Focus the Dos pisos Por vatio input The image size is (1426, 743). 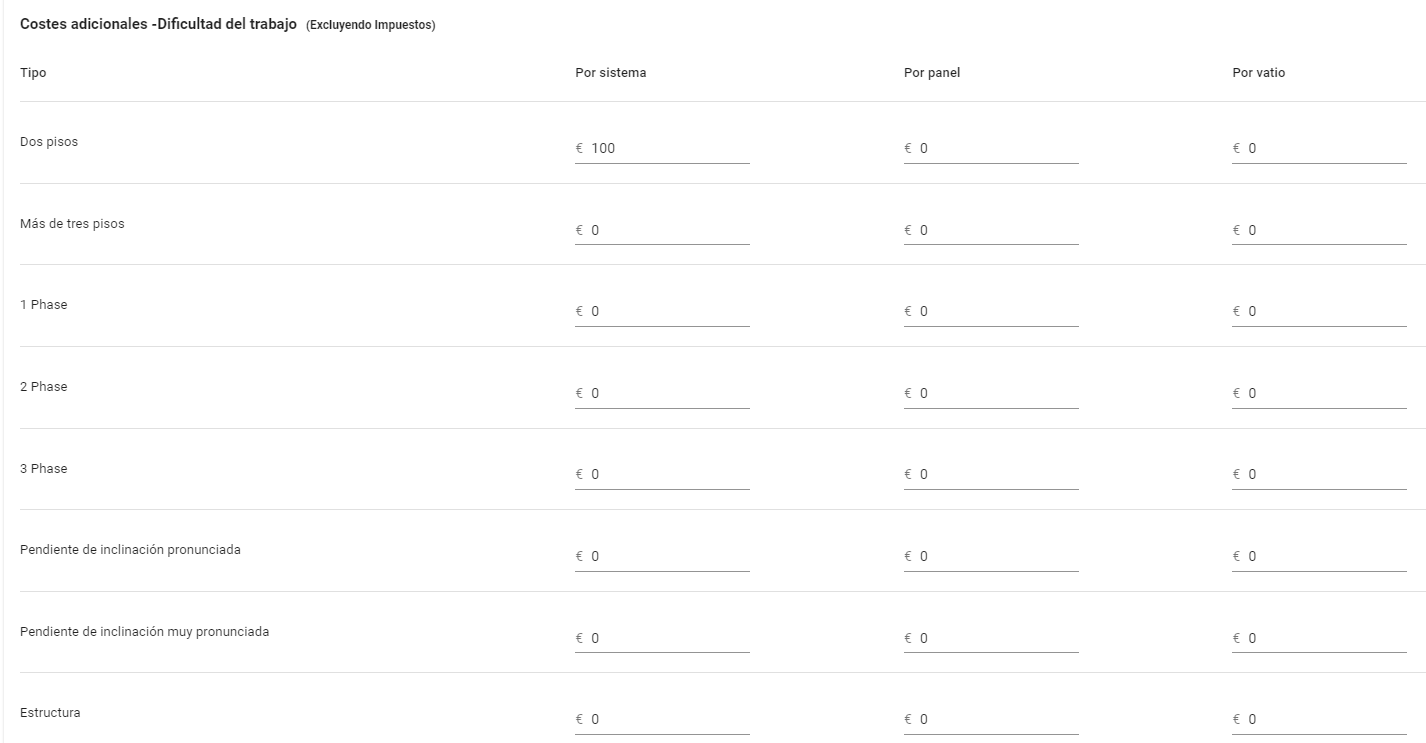tap(1319, 148)
